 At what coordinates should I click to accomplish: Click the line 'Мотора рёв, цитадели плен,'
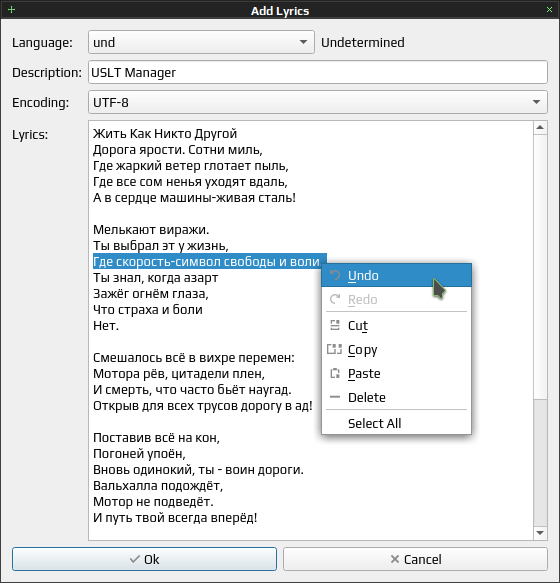pos(179,373)
